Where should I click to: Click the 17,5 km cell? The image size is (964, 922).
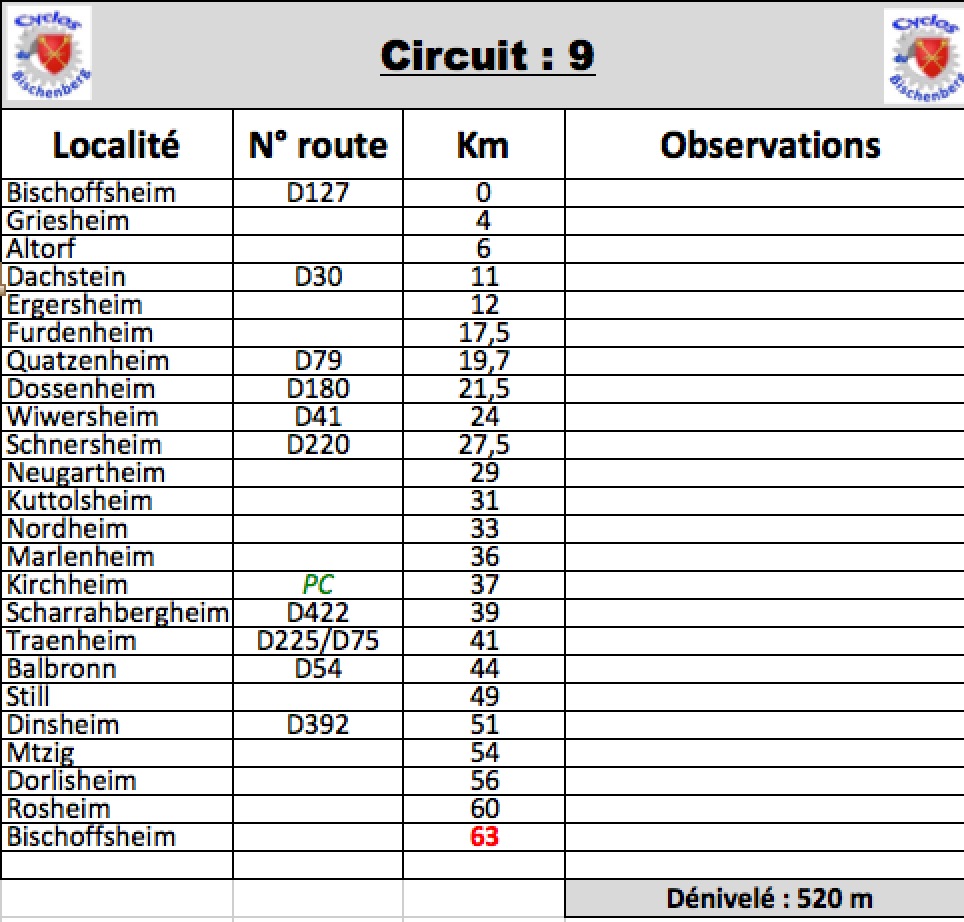tap(483, 333)
